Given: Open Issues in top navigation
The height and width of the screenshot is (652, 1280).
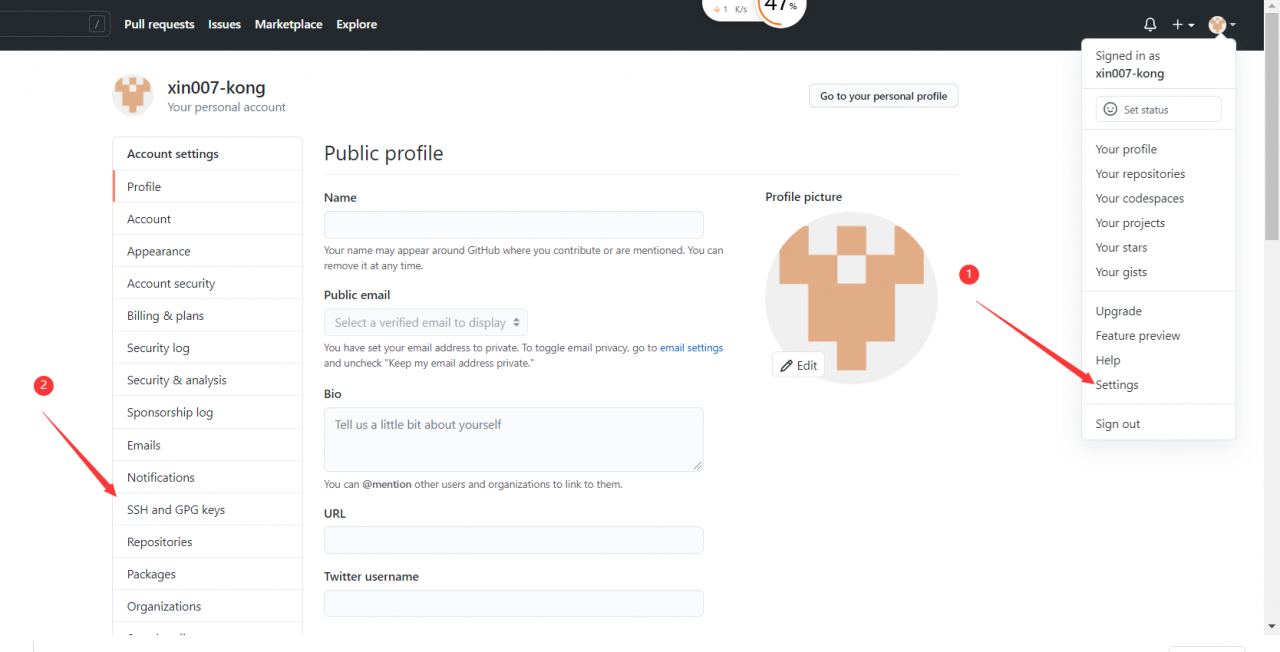Looking at the screenshot, I should (224, 24).
